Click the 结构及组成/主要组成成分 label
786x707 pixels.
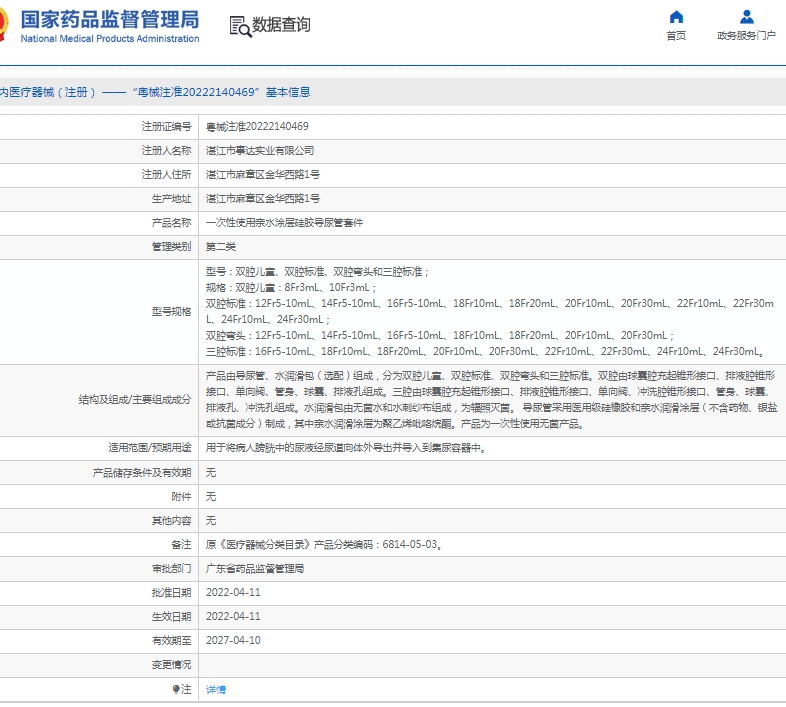click(x=135, y=400)
